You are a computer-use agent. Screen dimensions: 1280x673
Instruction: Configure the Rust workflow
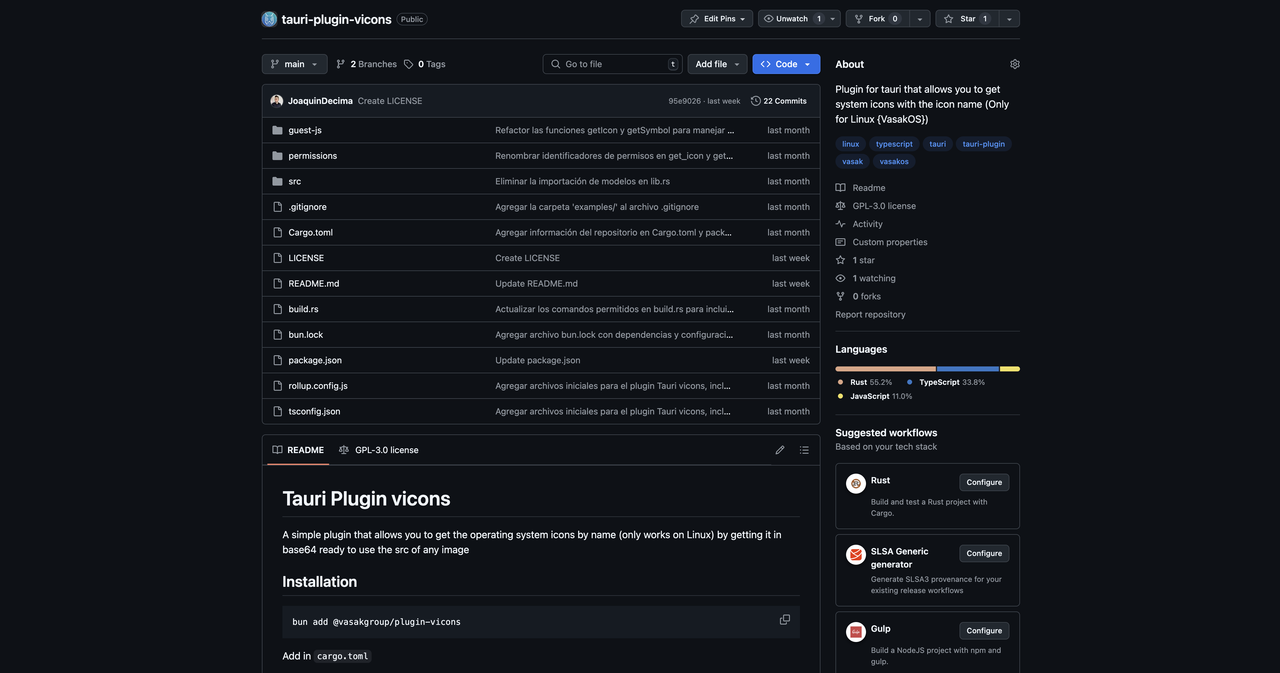click(984, 482)
